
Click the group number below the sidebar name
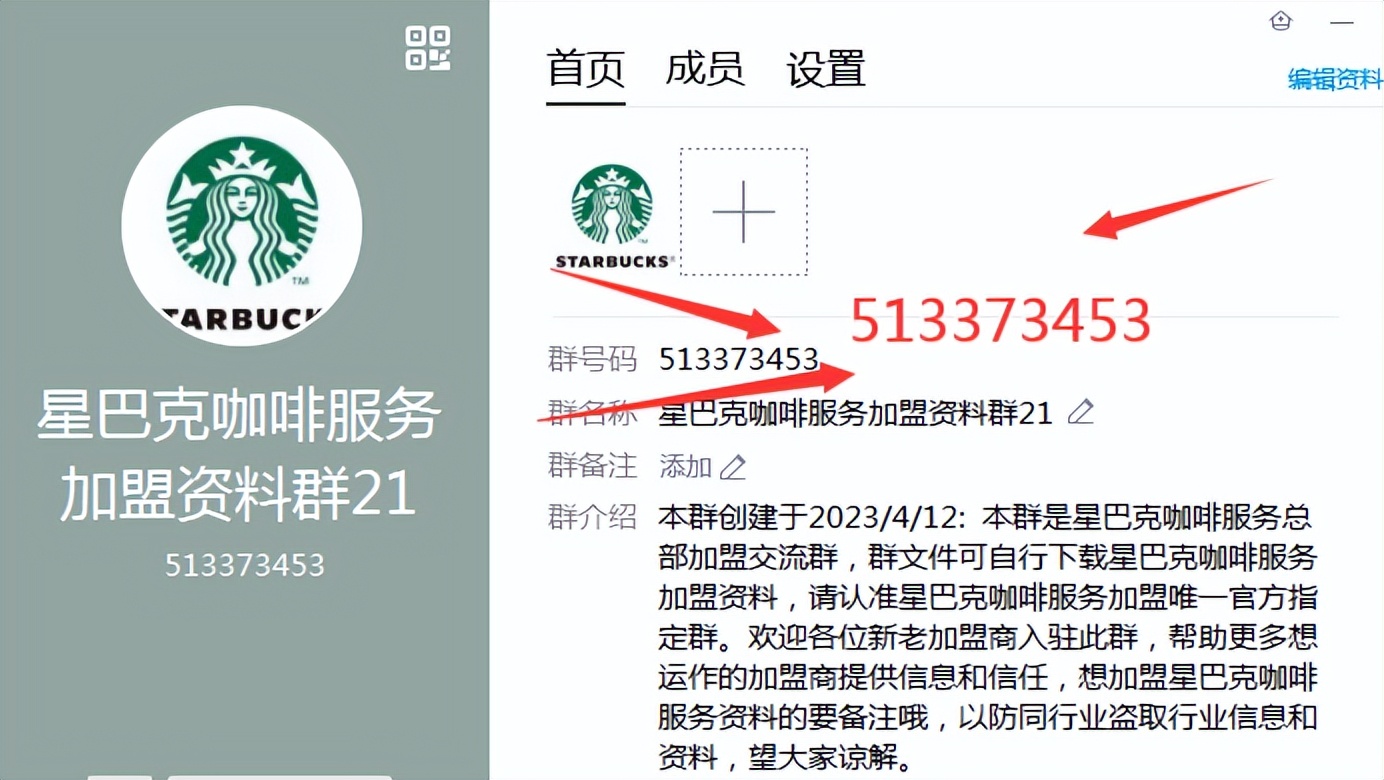pyautogui.click(x=241, y=565)
